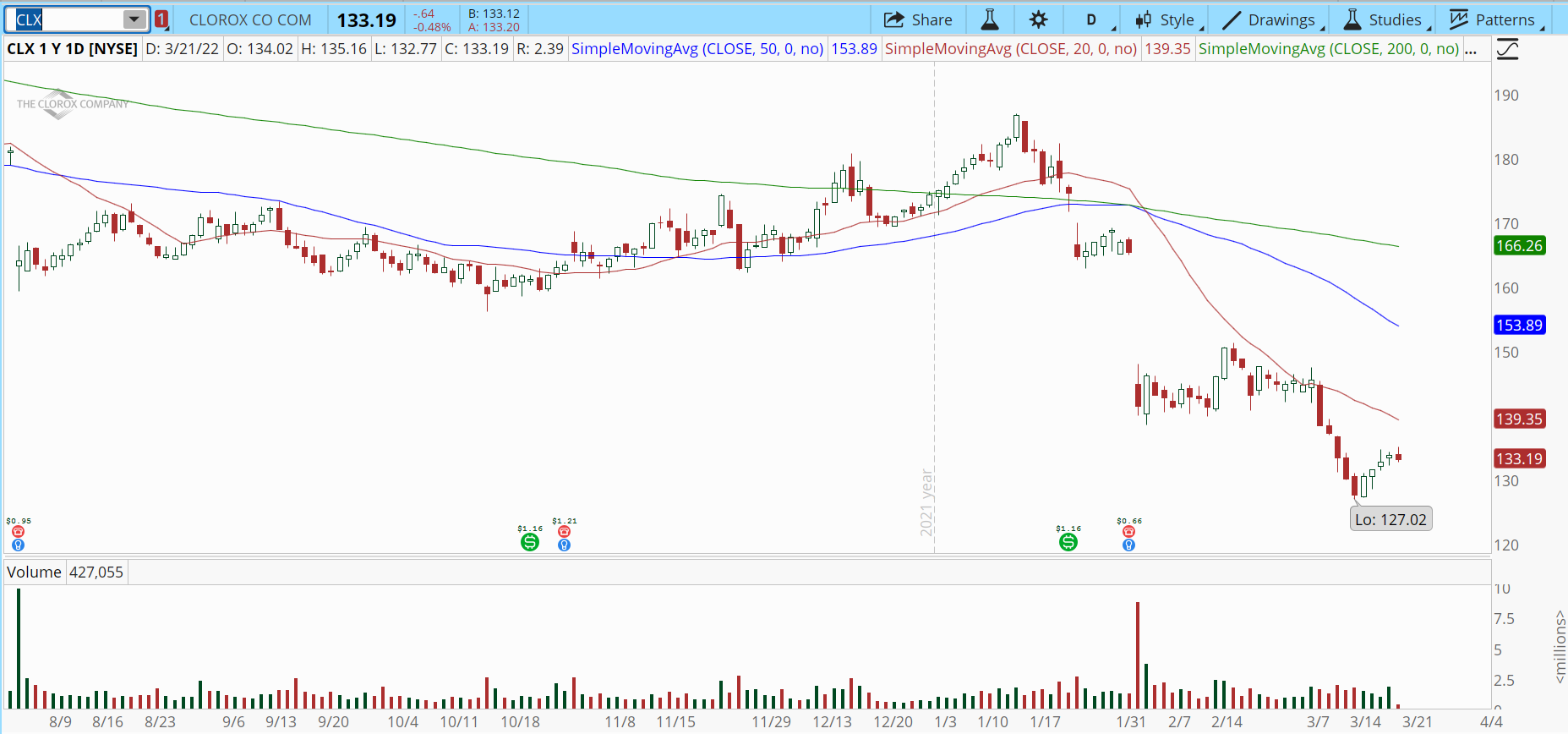This screenshot has width=1568, height=734.
Task: Click the <millions> volume axis label
Action: [1559, 647]
